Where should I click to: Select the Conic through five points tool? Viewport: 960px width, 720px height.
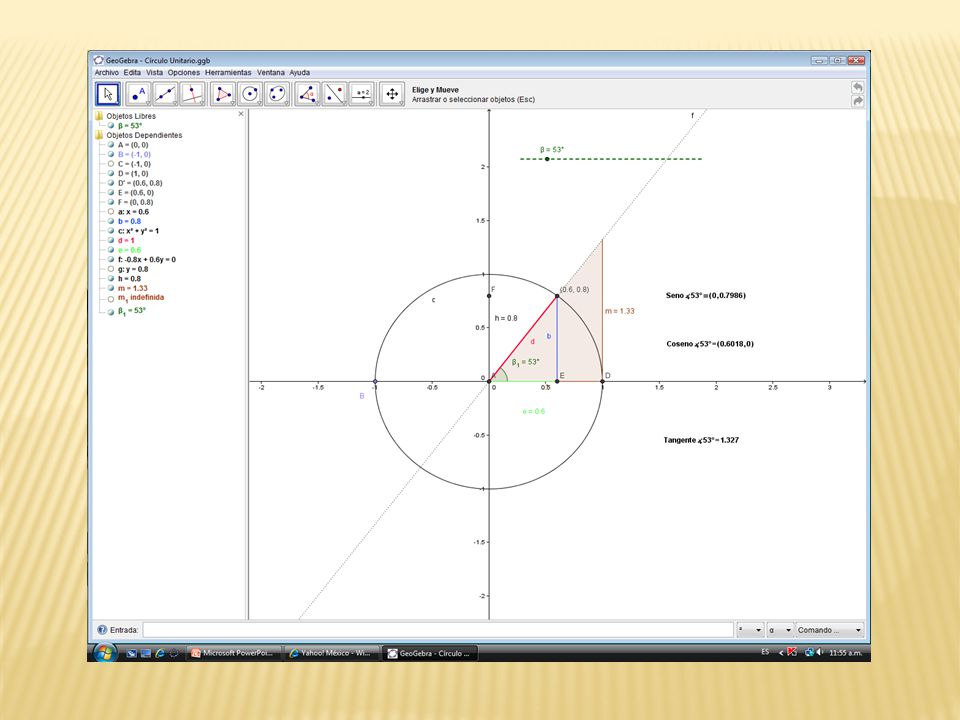(277, 94)
